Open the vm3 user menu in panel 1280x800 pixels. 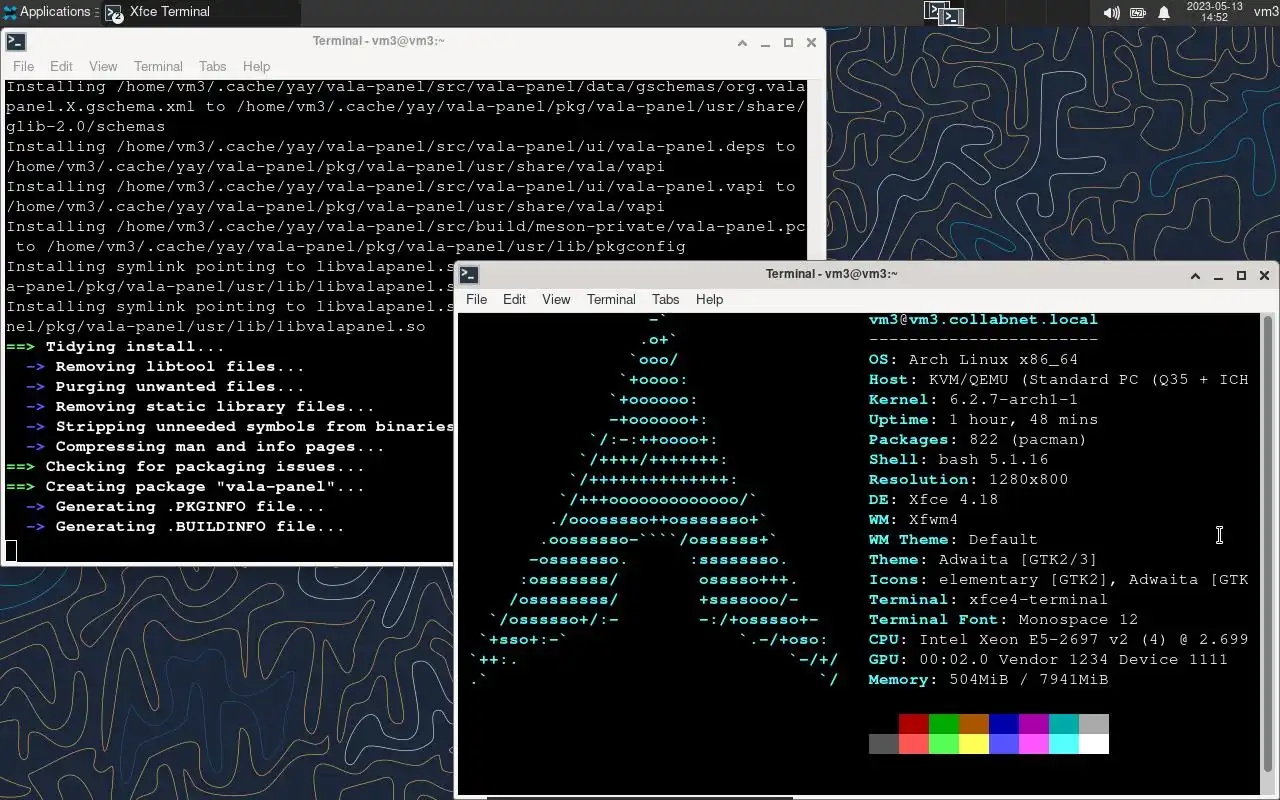point(1266,12)
